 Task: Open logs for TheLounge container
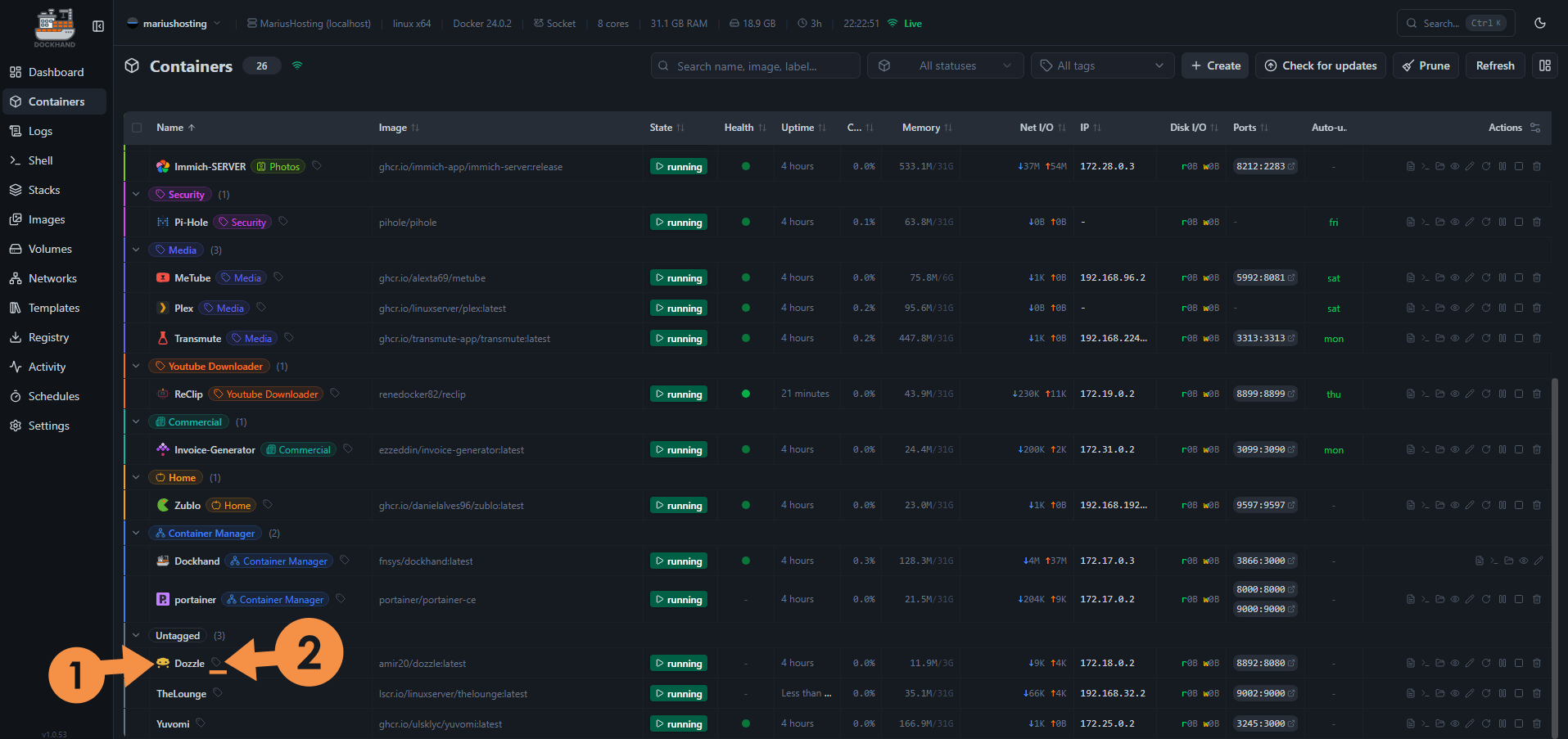click(1410, 693)
